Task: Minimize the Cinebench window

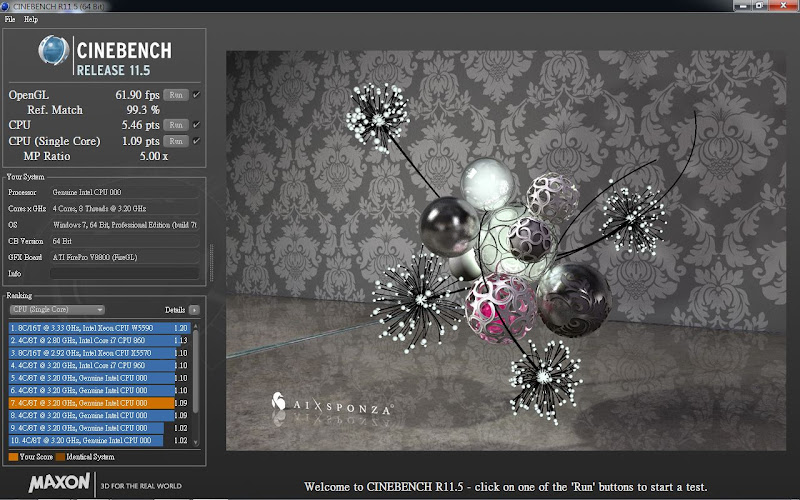Action: [x=742, y=5]
